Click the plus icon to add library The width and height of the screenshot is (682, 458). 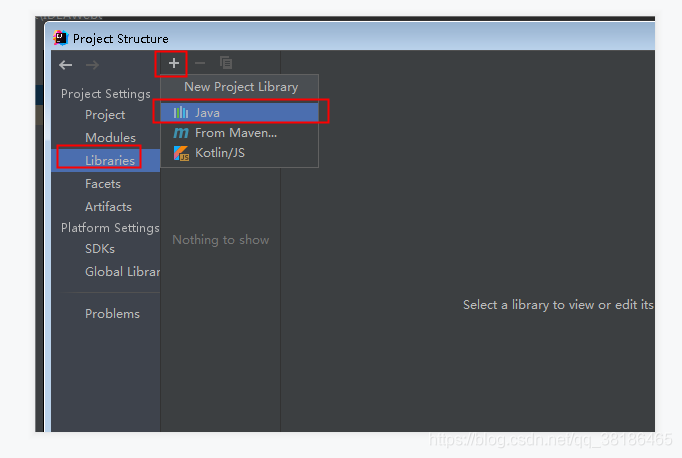[174, 64]
